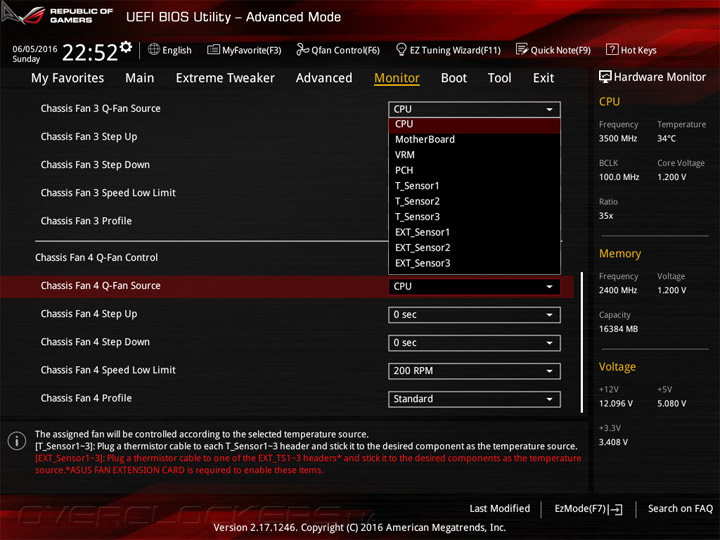Screen dimensions: 720x540
Task: Switch to My Favorites tab
Action: 68,78
